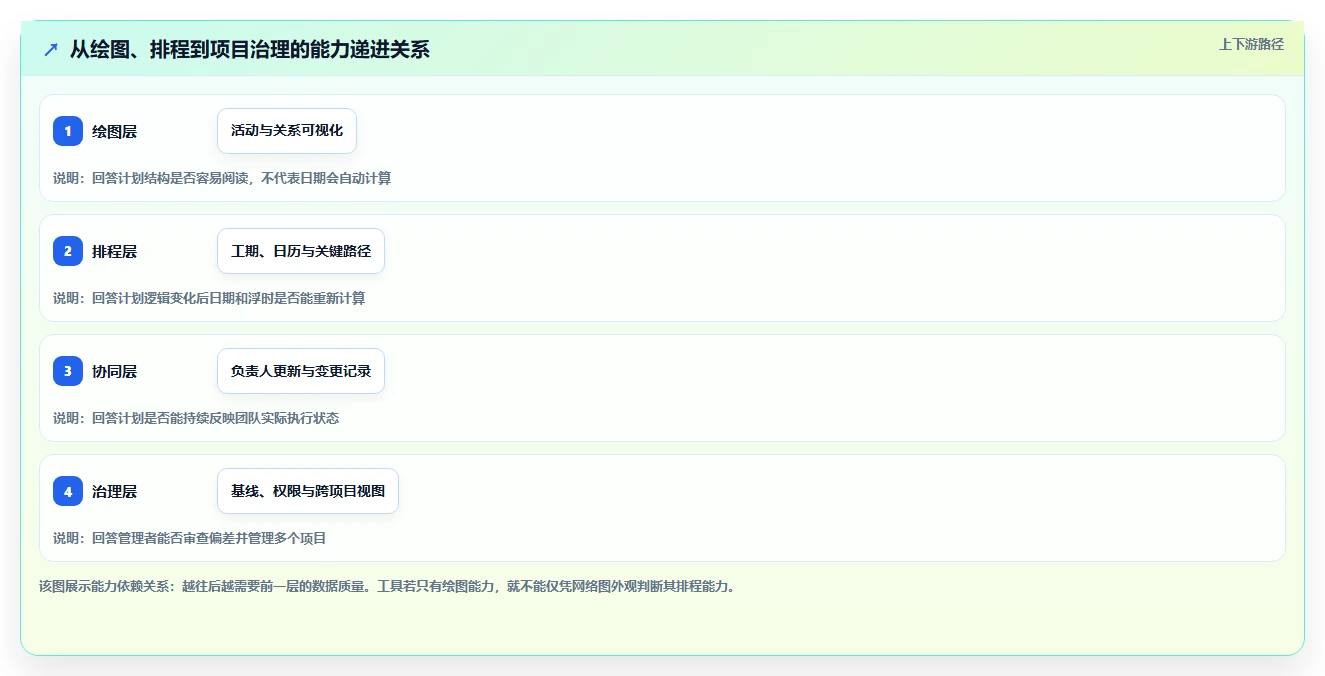
Task: Click step number 1 badge
Action: (x=68, y=131)
